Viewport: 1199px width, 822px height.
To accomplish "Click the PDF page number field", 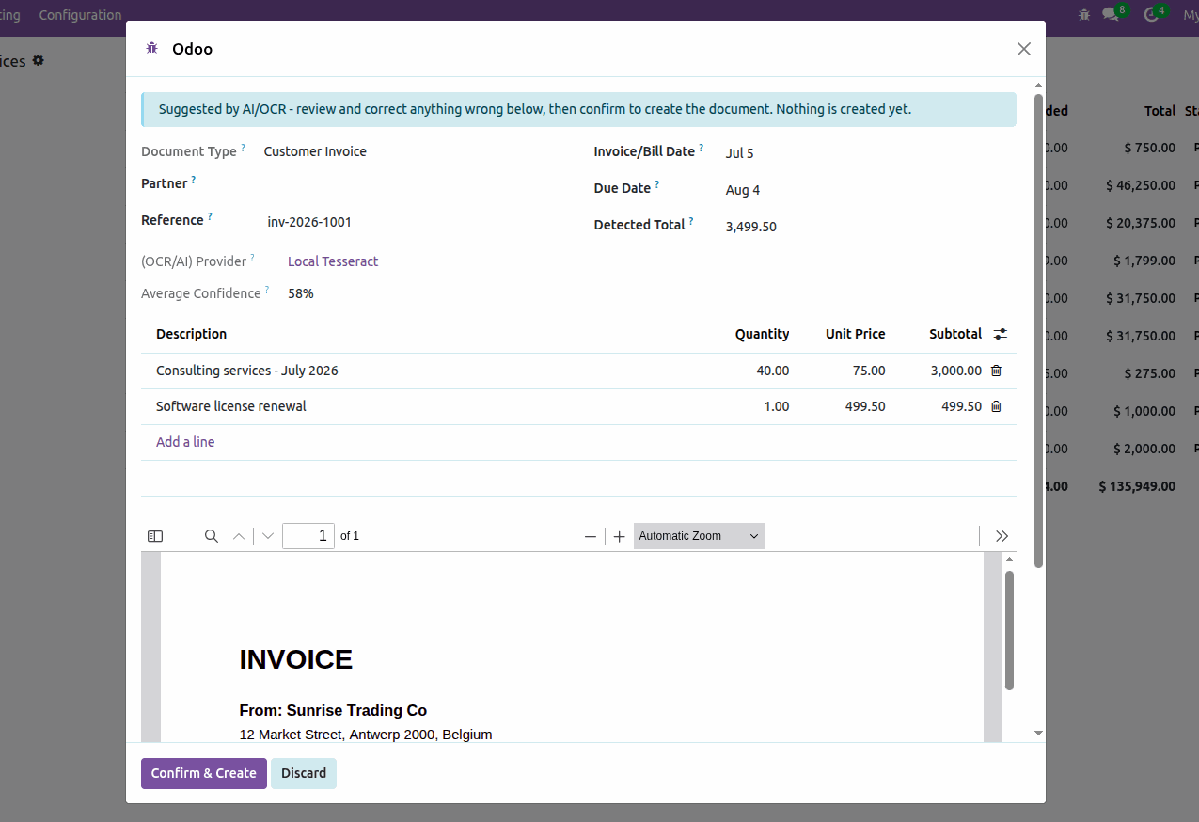I will 308,536.
